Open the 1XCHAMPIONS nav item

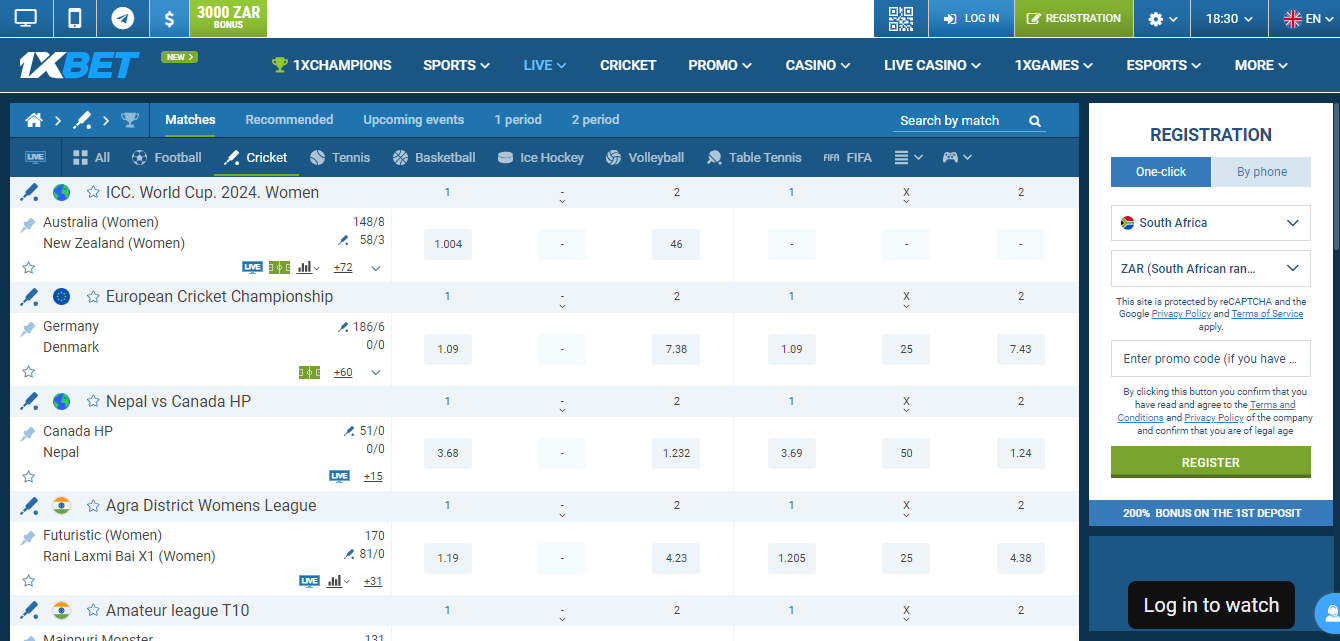click(x=331, y=65)
